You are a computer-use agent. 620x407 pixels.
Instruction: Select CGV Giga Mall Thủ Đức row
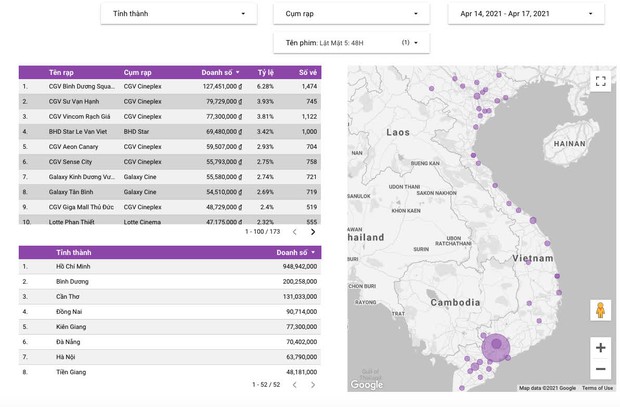pos(170,207)
